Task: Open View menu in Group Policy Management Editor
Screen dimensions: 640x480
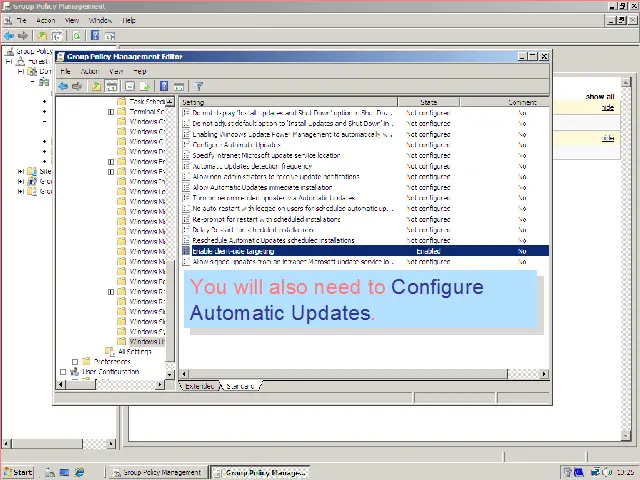Action: point(116,71)
